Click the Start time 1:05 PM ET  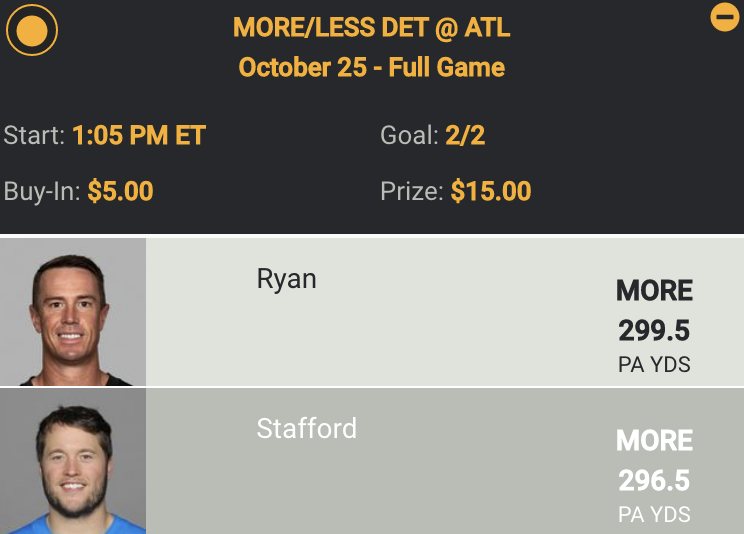138,136
